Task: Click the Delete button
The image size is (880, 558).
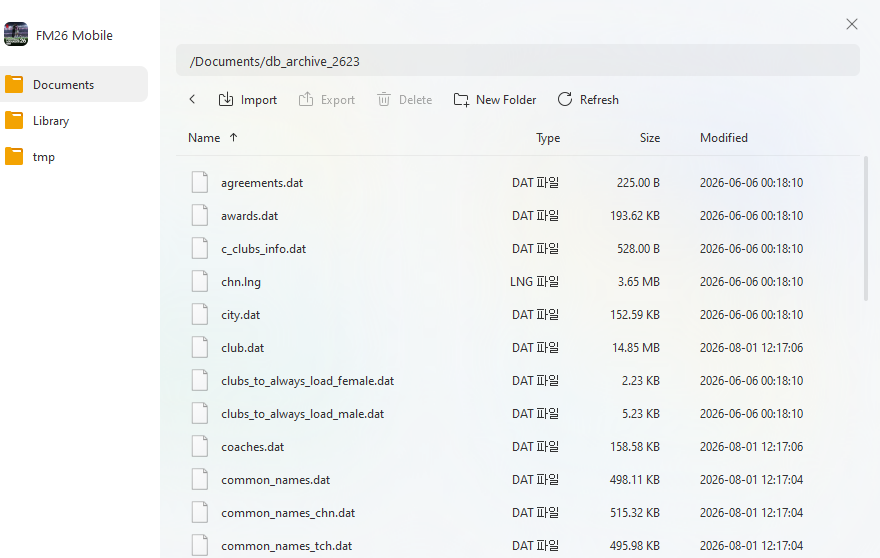Action: [x=404, y=99]
